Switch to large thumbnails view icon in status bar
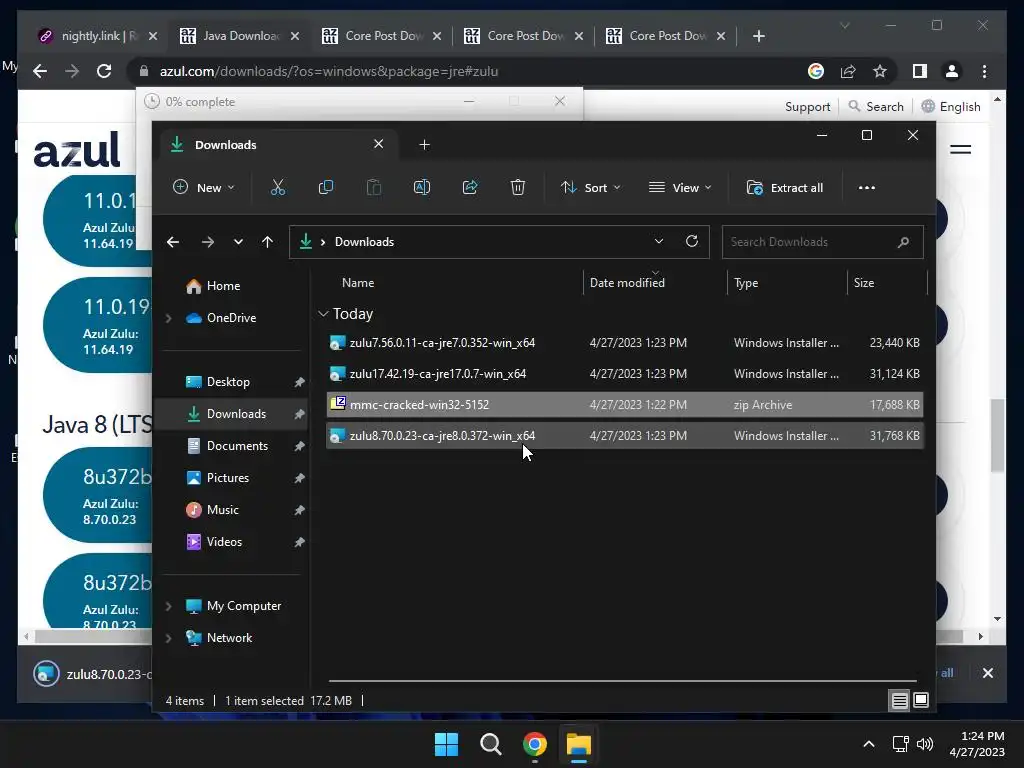Viewport: 1024px width, 768px height. coord(921,701)
